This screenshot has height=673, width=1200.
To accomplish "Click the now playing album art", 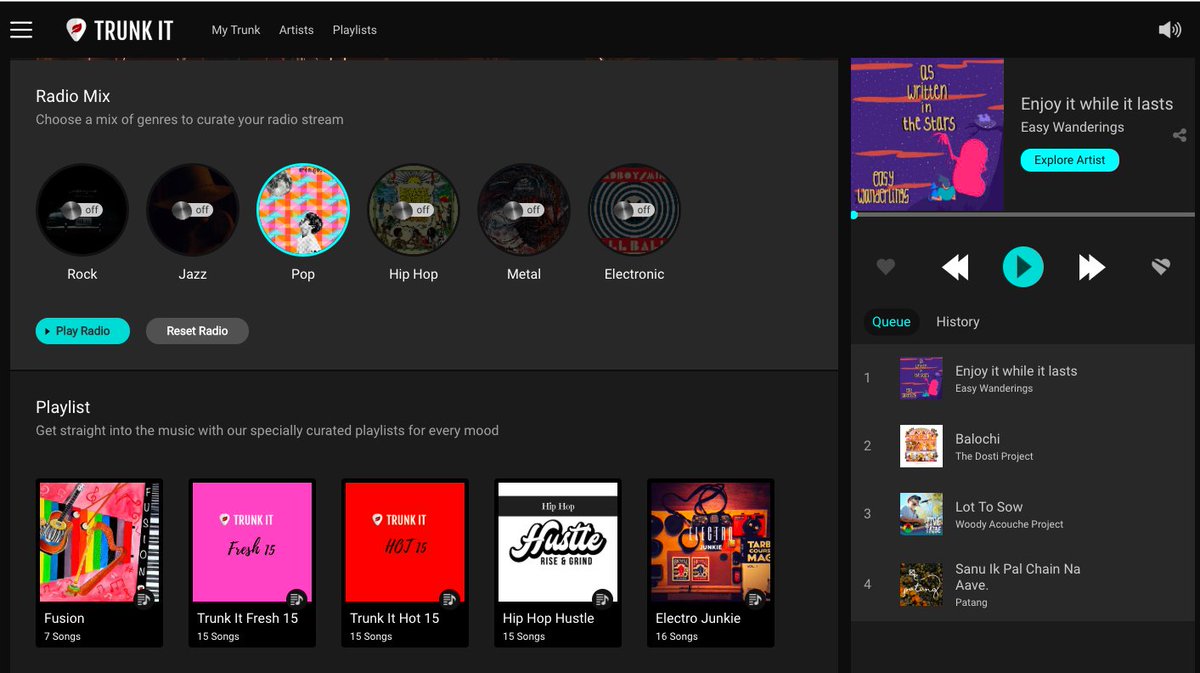I will 927,135.
